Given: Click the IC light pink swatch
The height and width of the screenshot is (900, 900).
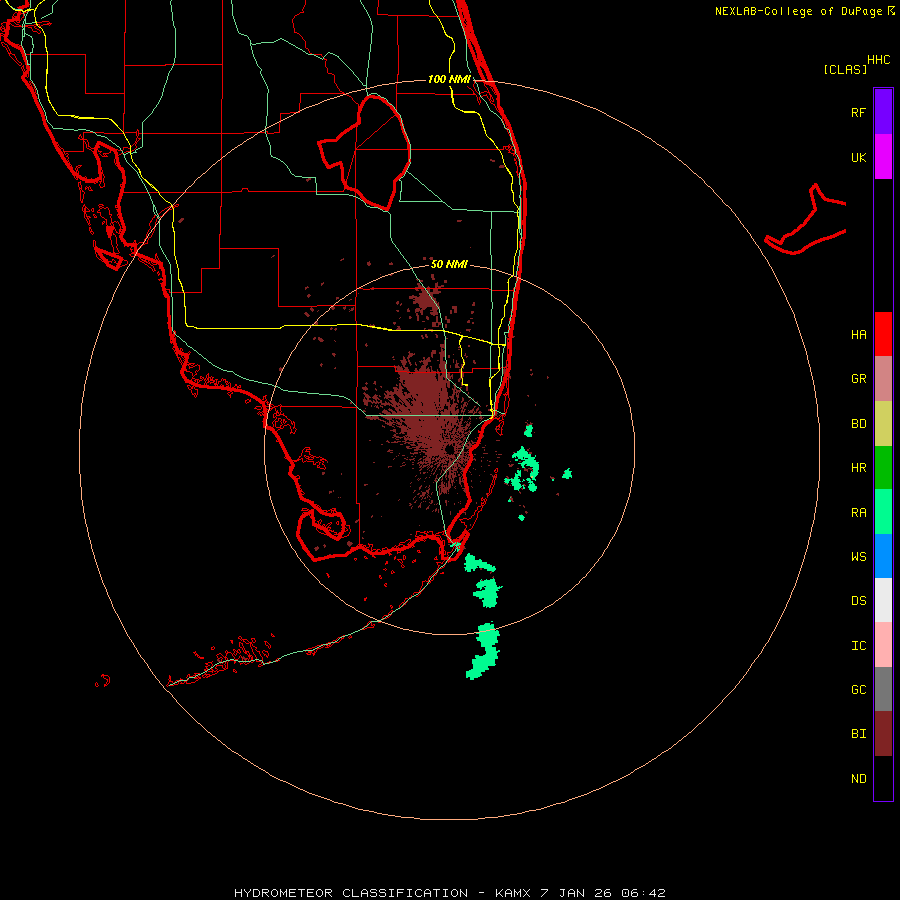Looking at the screenshot, I should 883,645.
